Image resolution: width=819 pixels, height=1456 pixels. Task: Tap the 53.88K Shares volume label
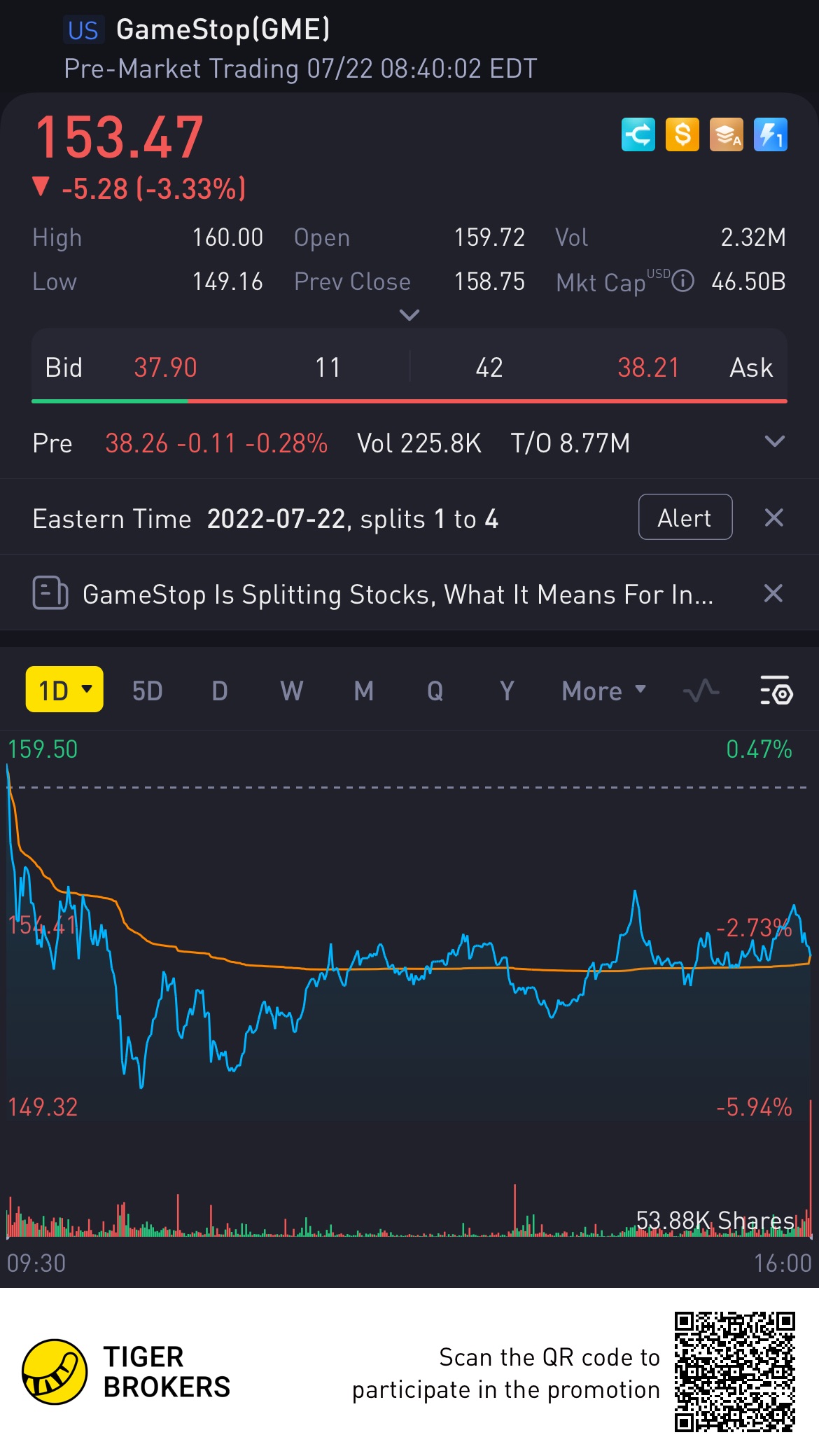(715, 1221)
